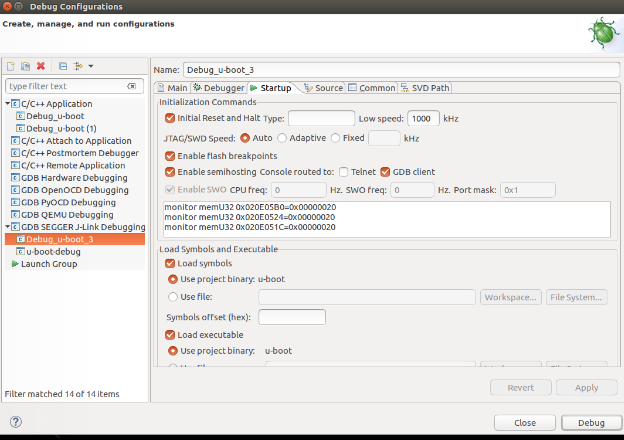Toggle Initial Reset and Halt checkbox
This screenshot has height=440, width=624.
(x=170, y=118)
